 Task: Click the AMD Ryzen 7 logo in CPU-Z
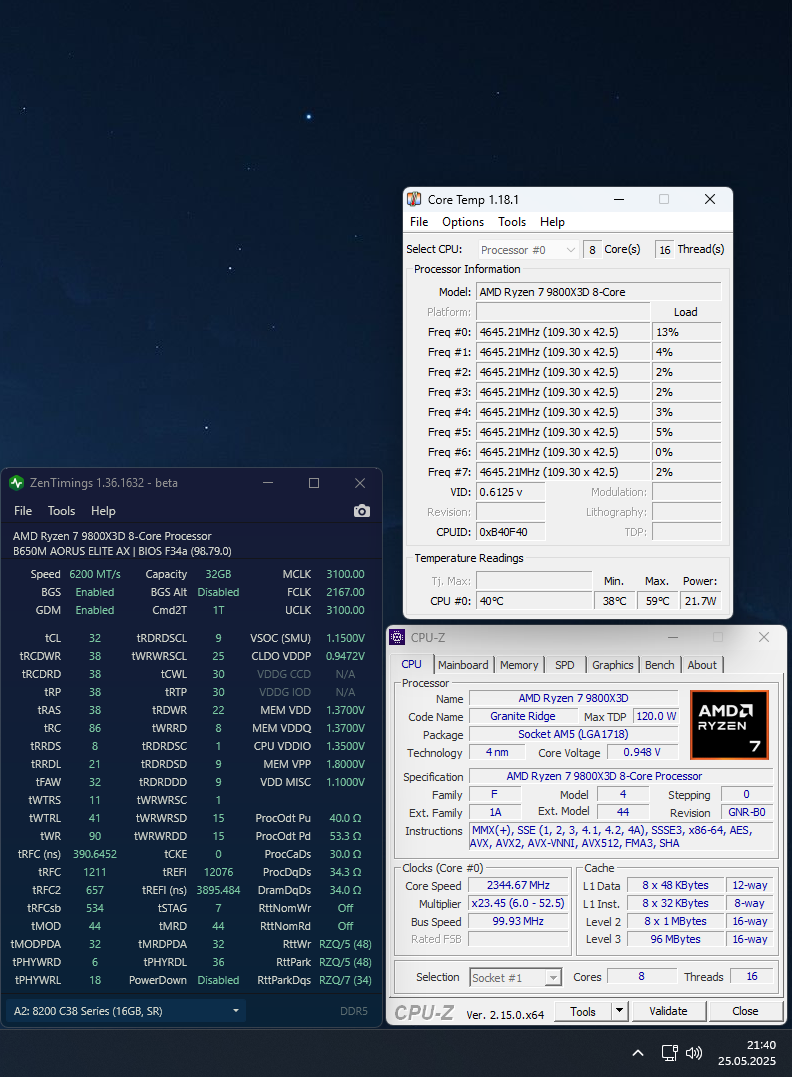coord(729,725)
